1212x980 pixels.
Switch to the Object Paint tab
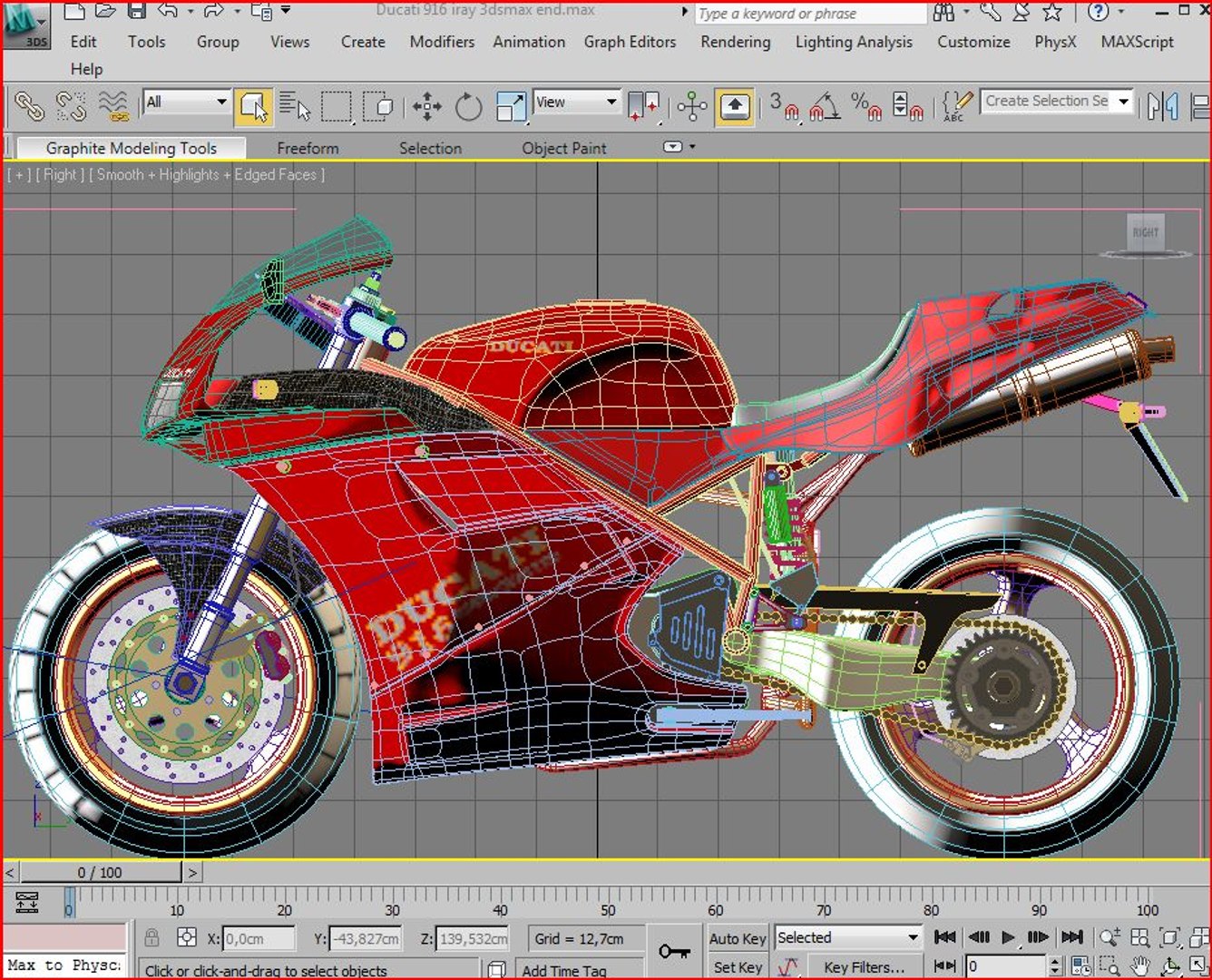click(563, 148)
